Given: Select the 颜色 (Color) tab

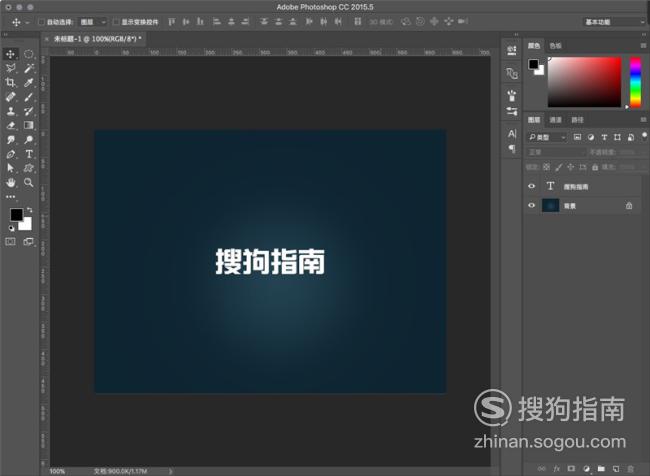Looking at the screenshot, I should coord(534,46).
